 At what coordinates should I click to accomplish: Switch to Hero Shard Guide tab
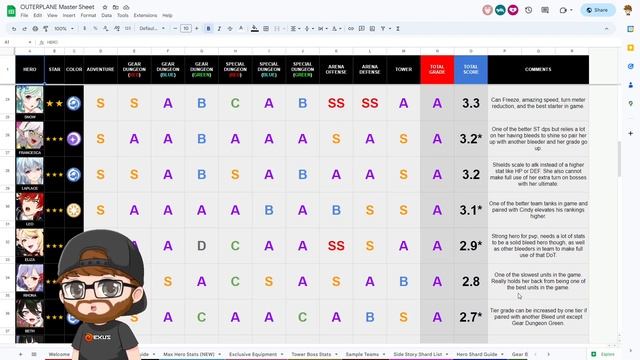[476, 354]
